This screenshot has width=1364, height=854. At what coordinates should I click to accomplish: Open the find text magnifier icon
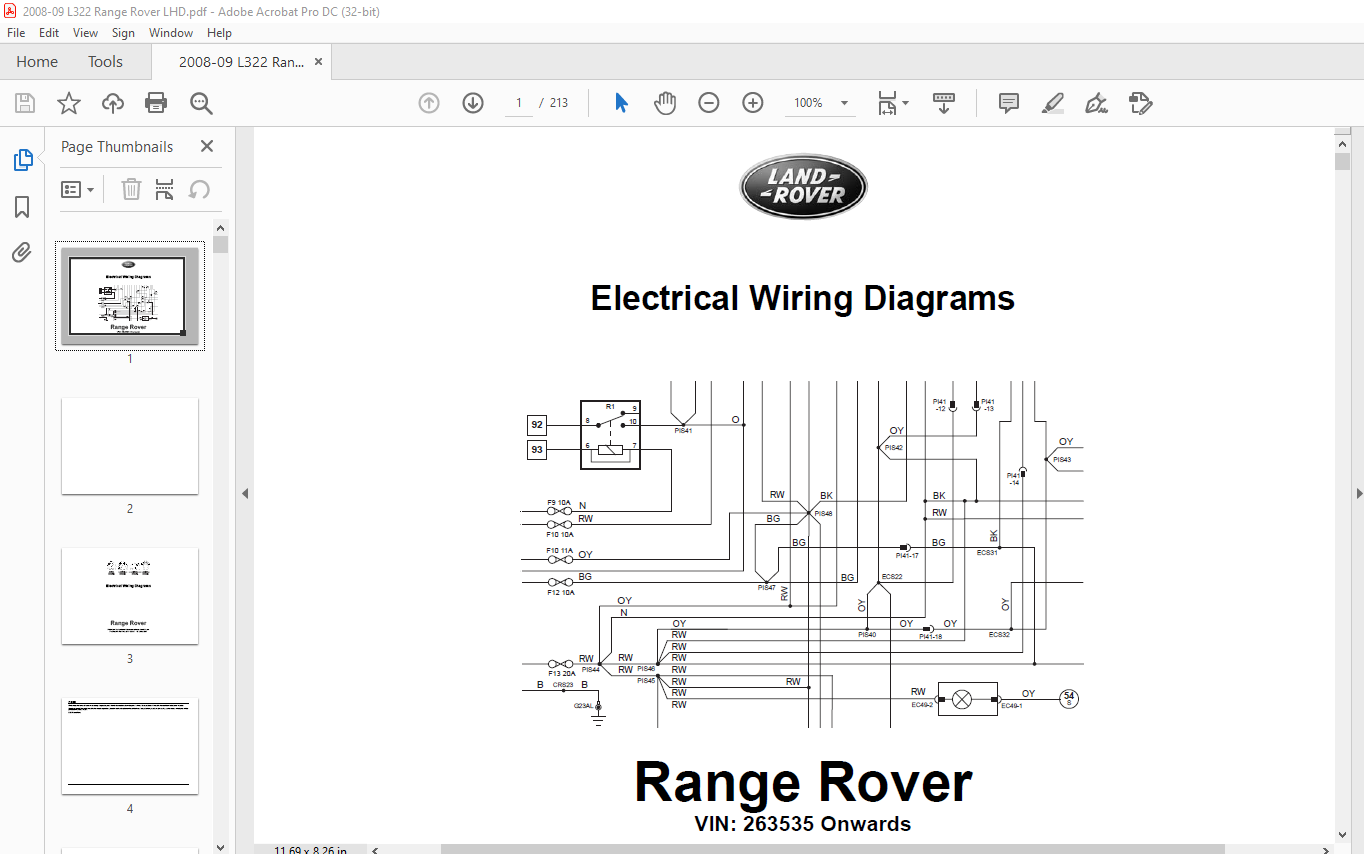[x=201, y=103]
